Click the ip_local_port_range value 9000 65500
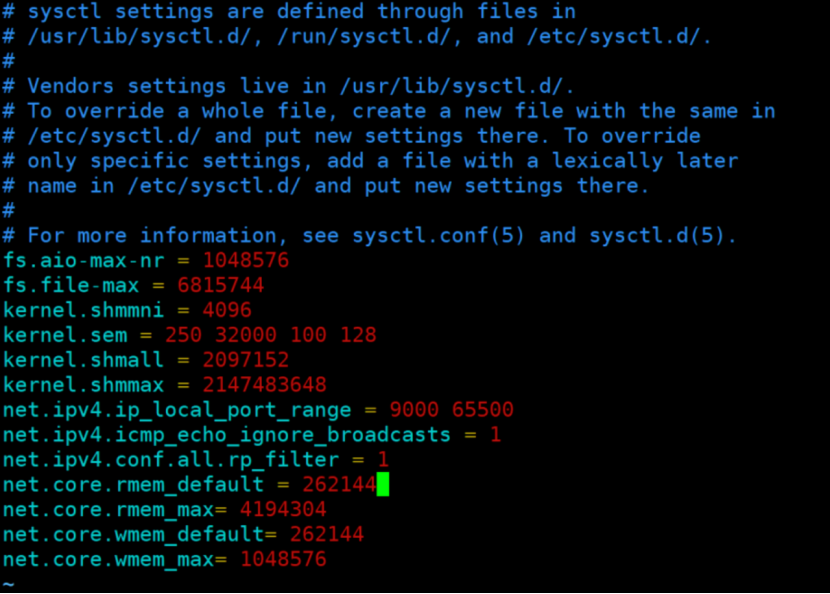This screenshot has height=594, width=830. (451, 410)
